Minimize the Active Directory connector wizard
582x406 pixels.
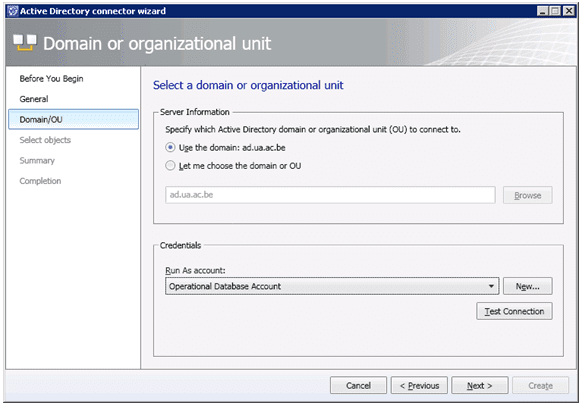(543, 11)
